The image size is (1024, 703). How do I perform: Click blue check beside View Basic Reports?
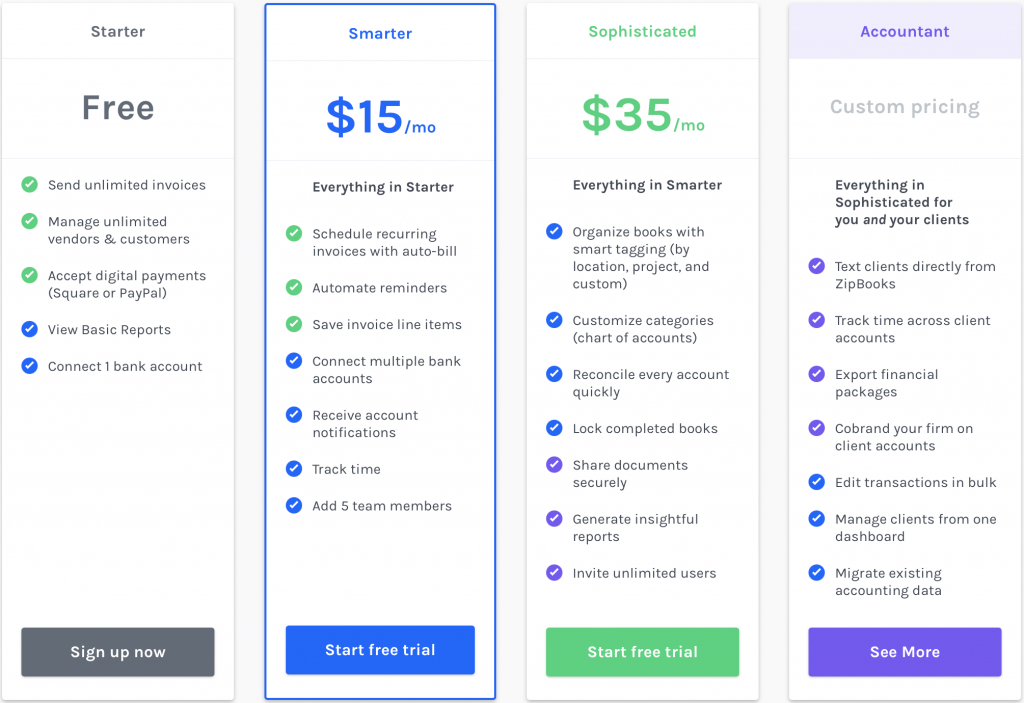pos(29,329)
